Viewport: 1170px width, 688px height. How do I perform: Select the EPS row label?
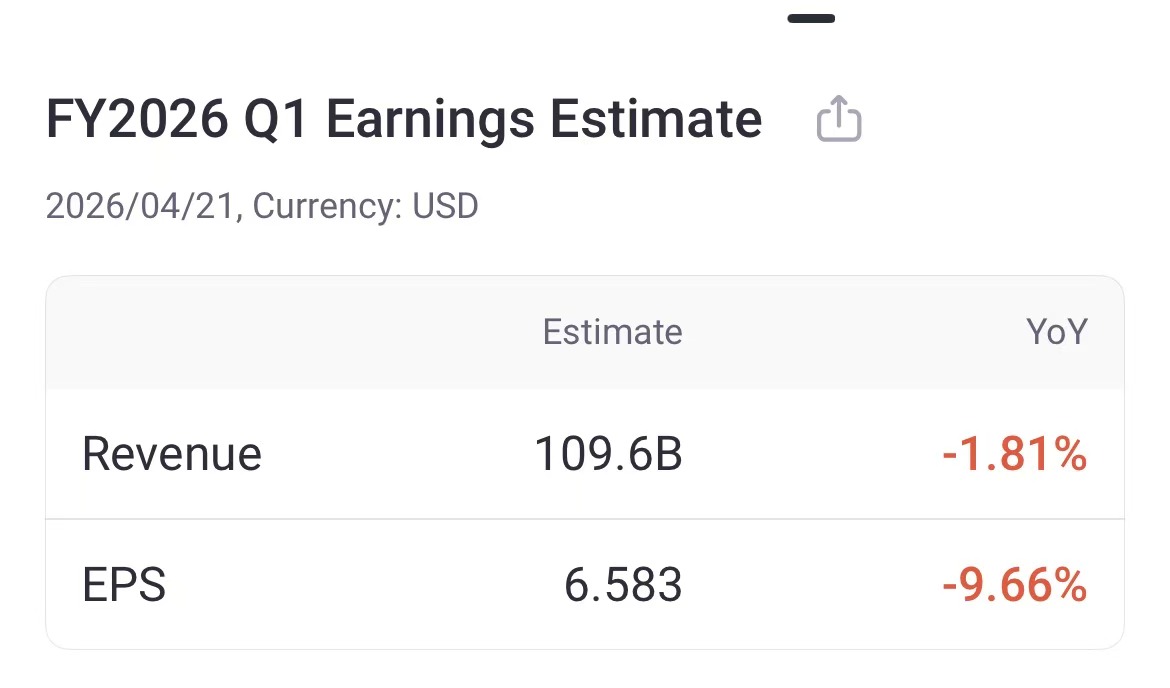(124, 585)
